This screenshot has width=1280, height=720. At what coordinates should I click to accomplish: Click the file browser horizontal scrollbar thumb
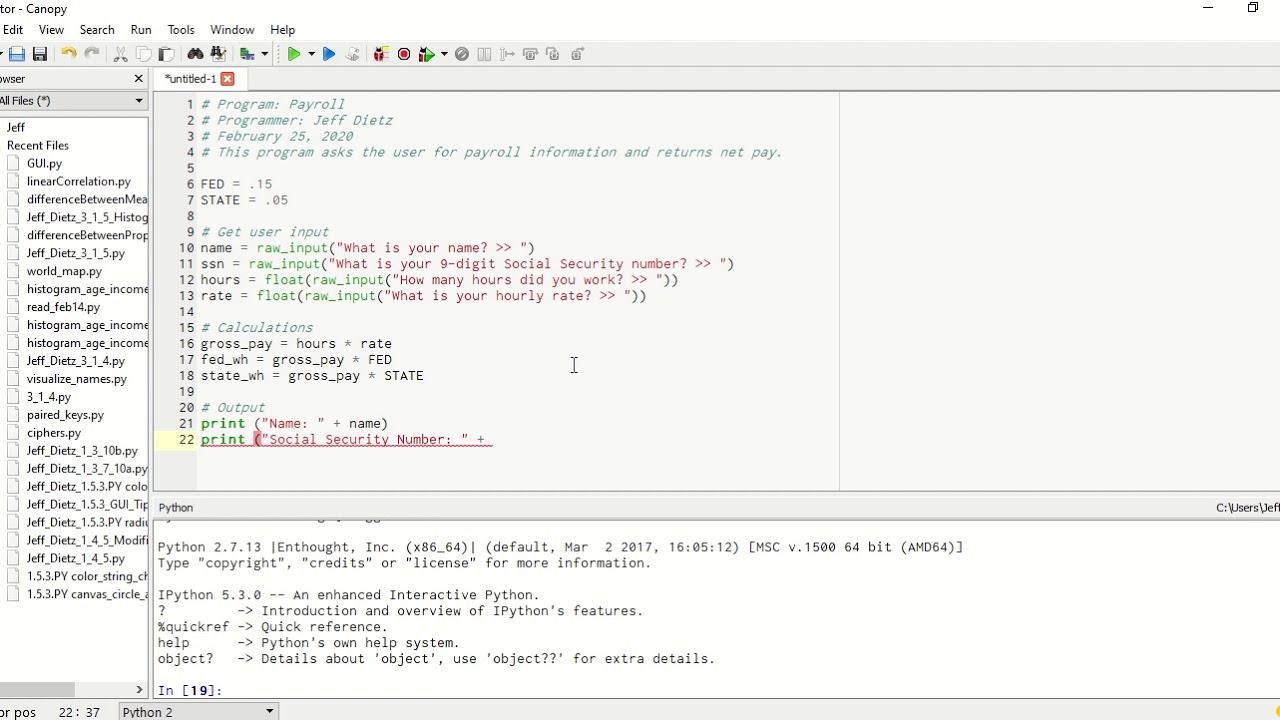tap(37, 690)
